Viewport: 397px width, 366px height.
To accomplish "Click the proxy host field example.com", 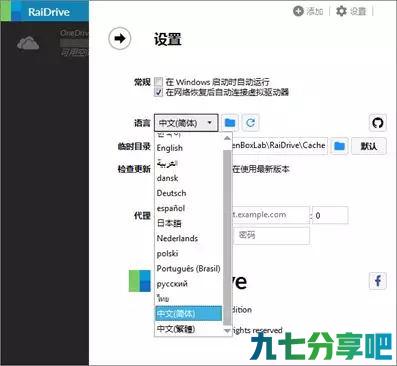I will coord(271,215).
